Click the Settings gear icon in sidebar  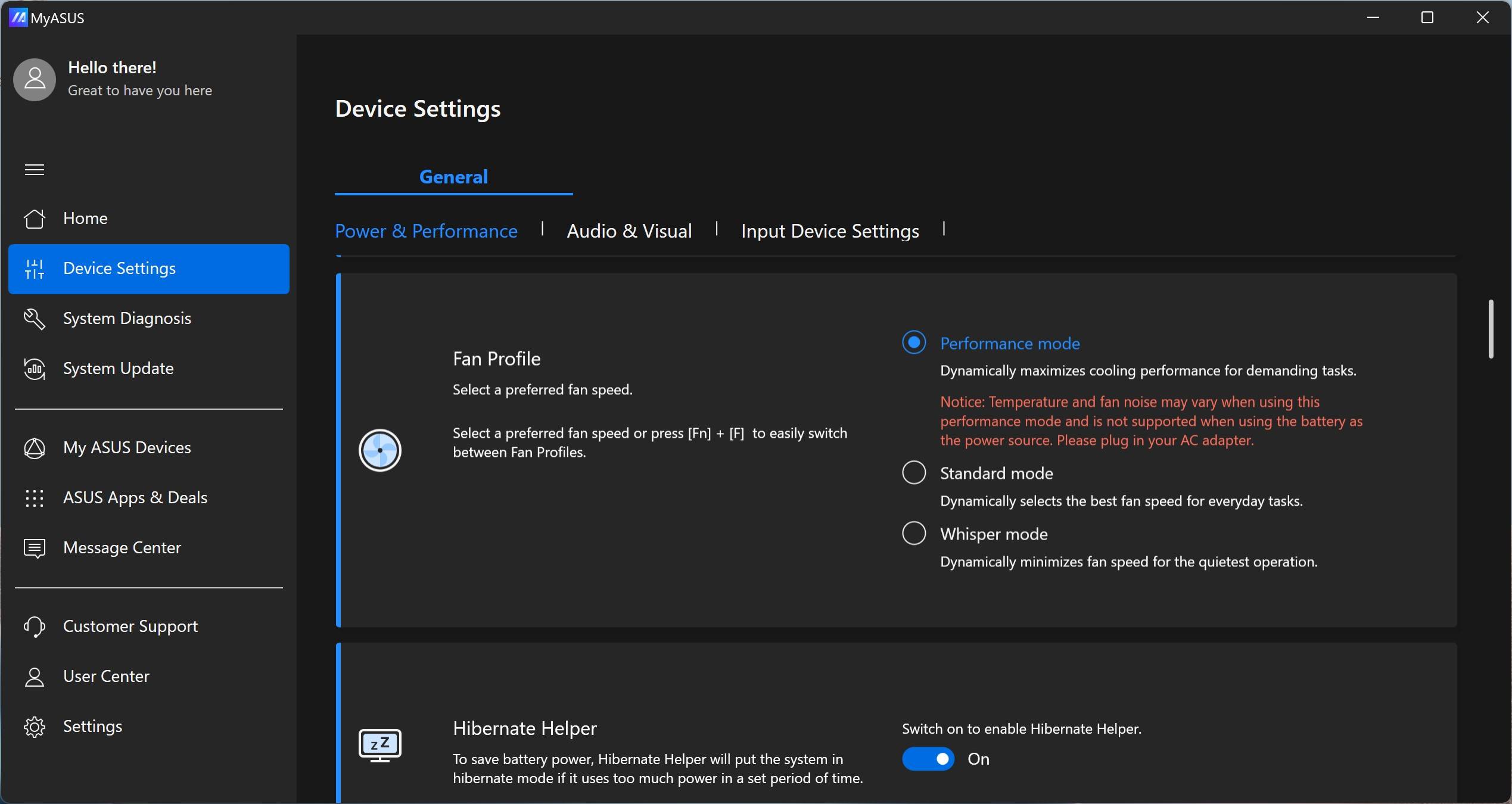[x=34, y=727]
